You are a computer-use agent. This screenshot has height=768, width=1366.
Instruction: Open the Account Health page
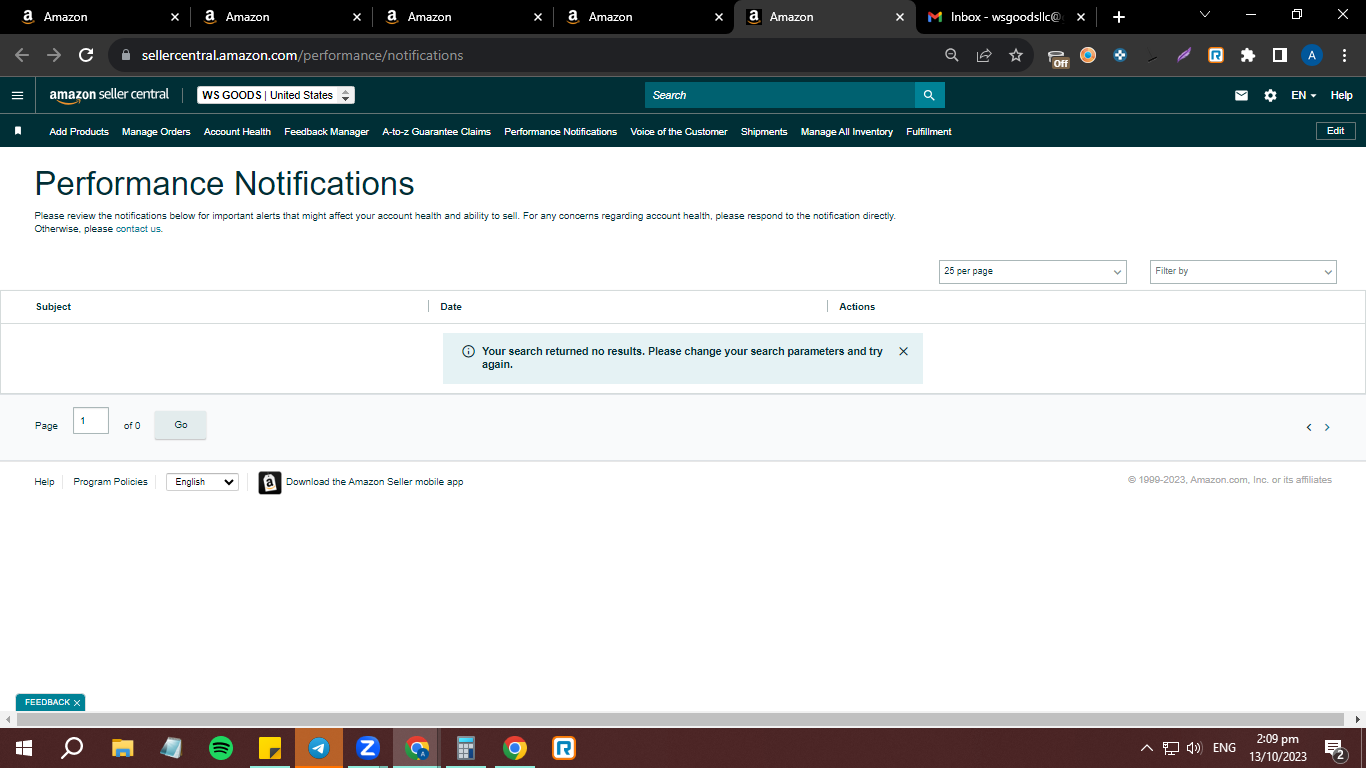coord(237,132)
